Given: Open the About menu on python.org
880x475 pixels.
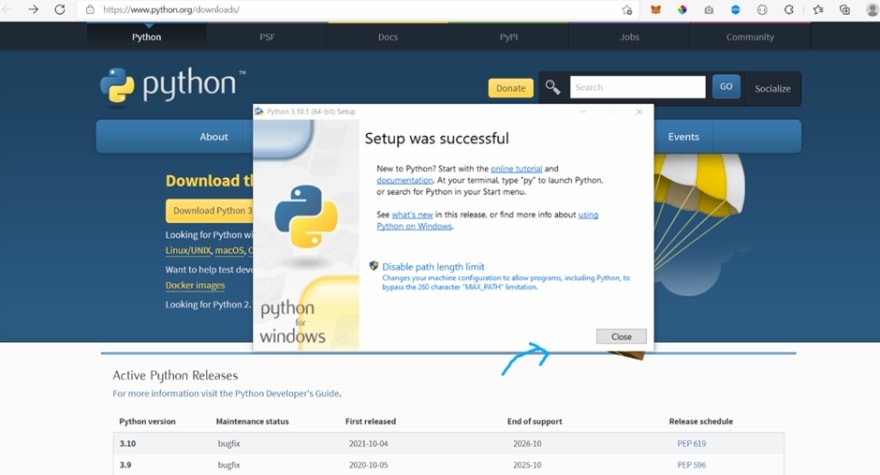Looking at the screenshot, I should point(214,136).
